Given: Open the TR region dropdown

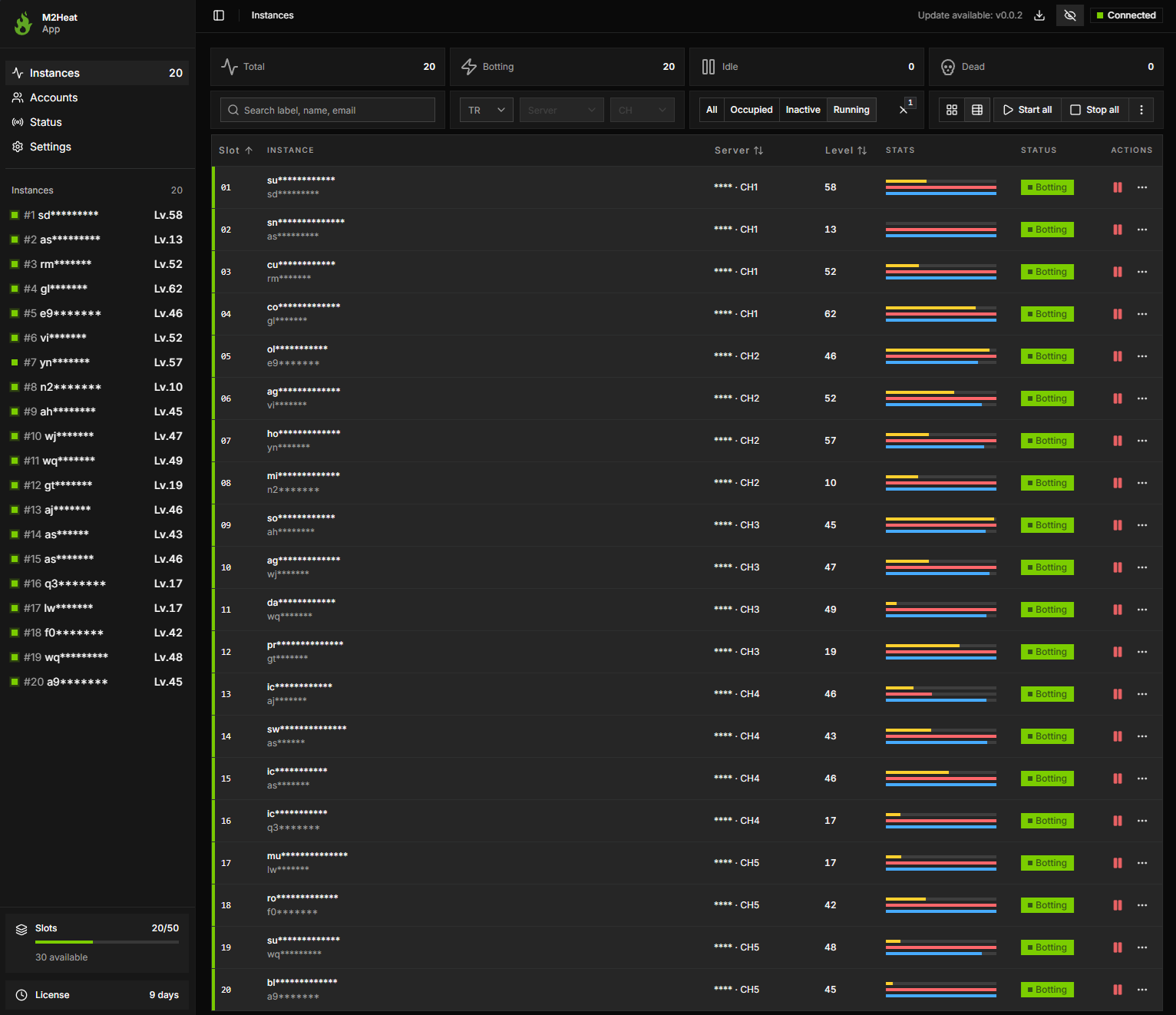Looking at the screenshot, I should tap(487, 110).
